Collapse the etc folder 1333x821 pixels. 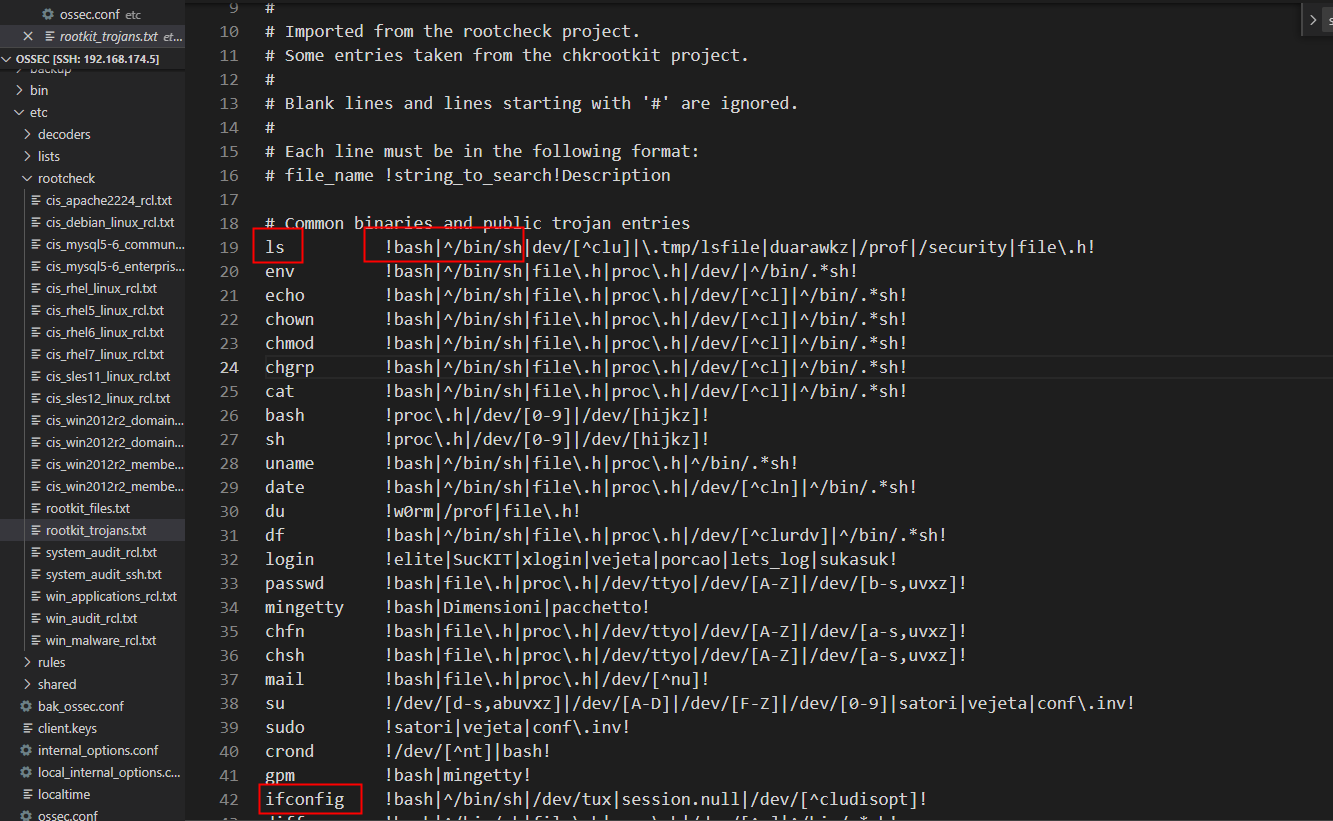[x=18, y=112]
